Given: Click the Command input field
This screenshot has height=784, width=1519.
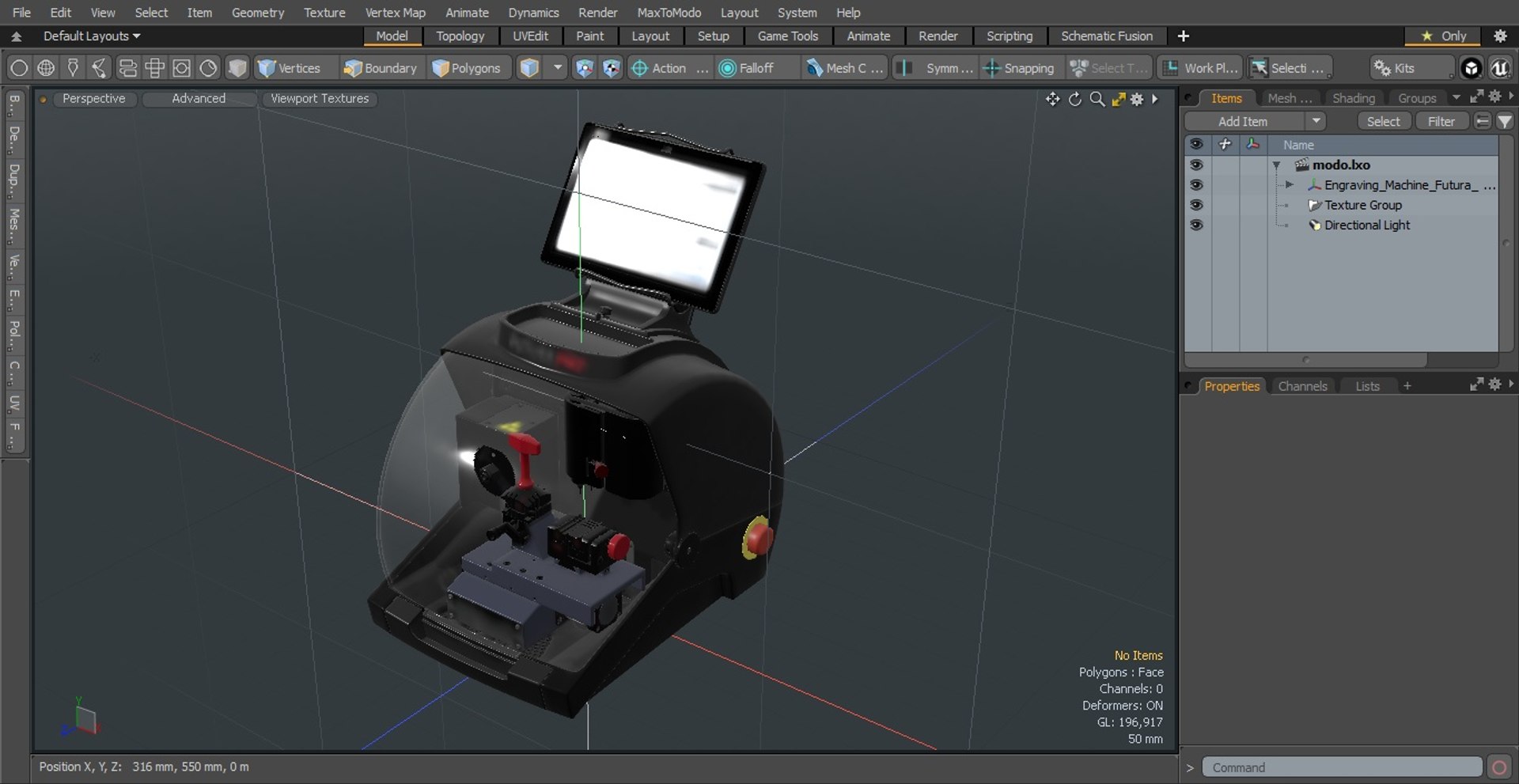Looking at the screenshot, I should (1342, 767).
